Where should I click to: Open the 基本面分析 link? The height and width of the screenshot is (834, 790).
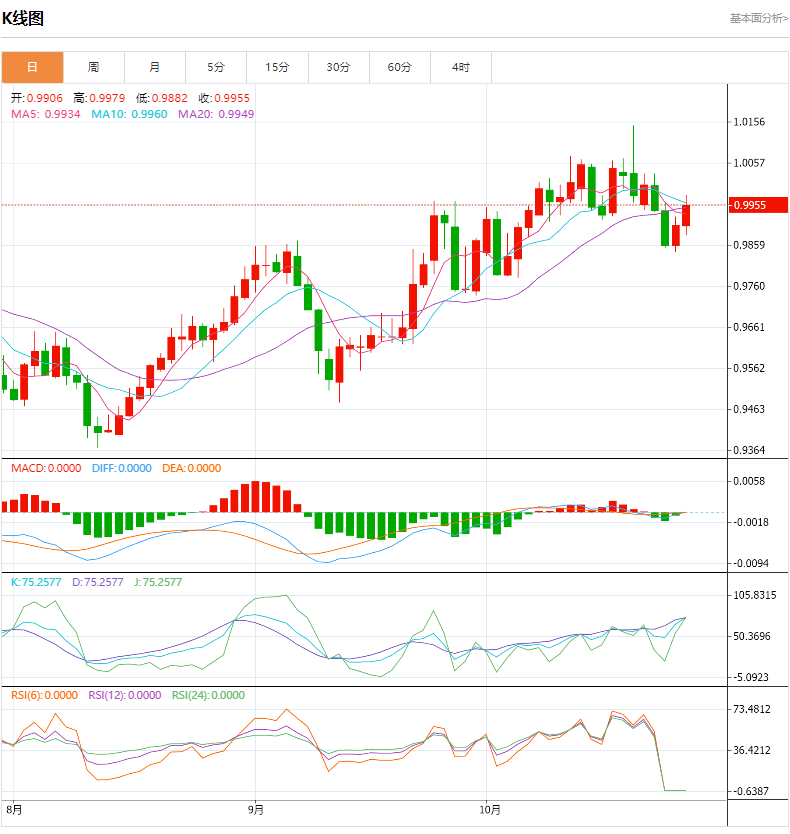pyautogui.click(x=758, y=18)
